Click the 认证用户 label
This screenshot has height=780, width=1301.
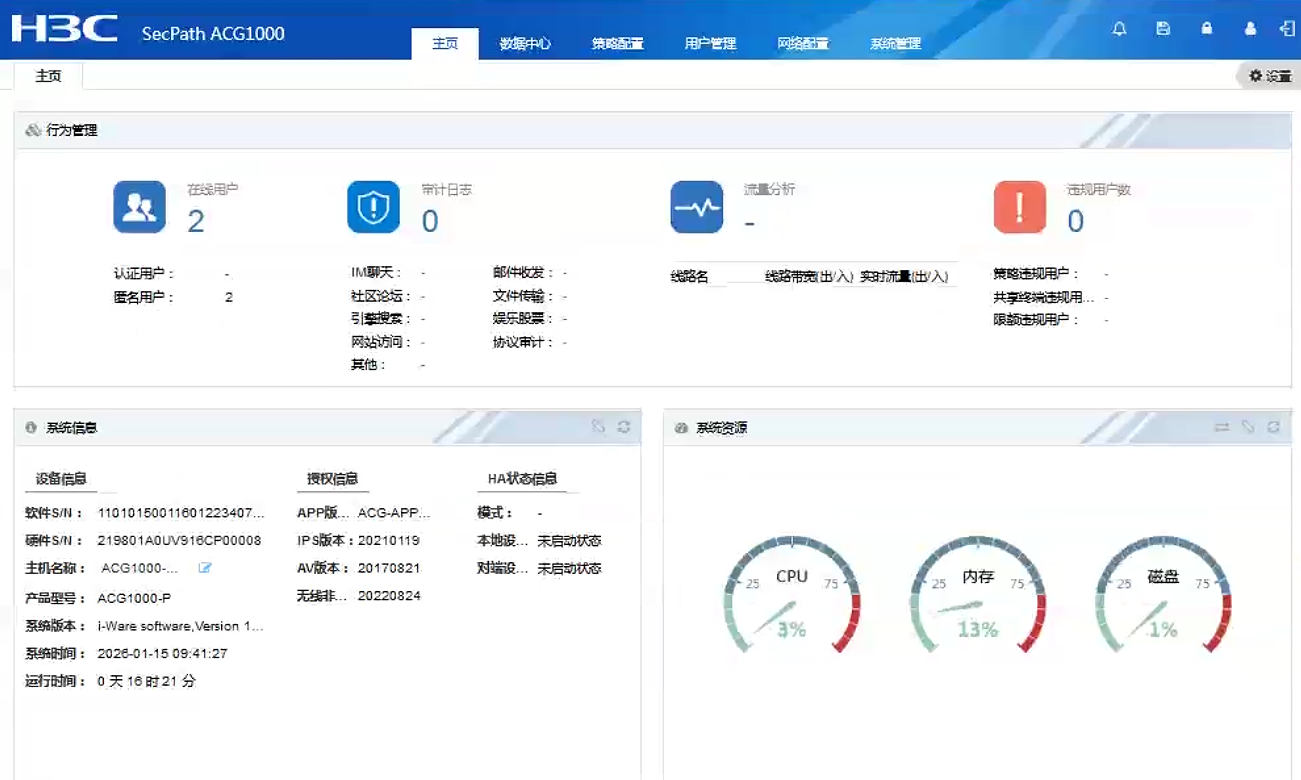pos(144,273)
